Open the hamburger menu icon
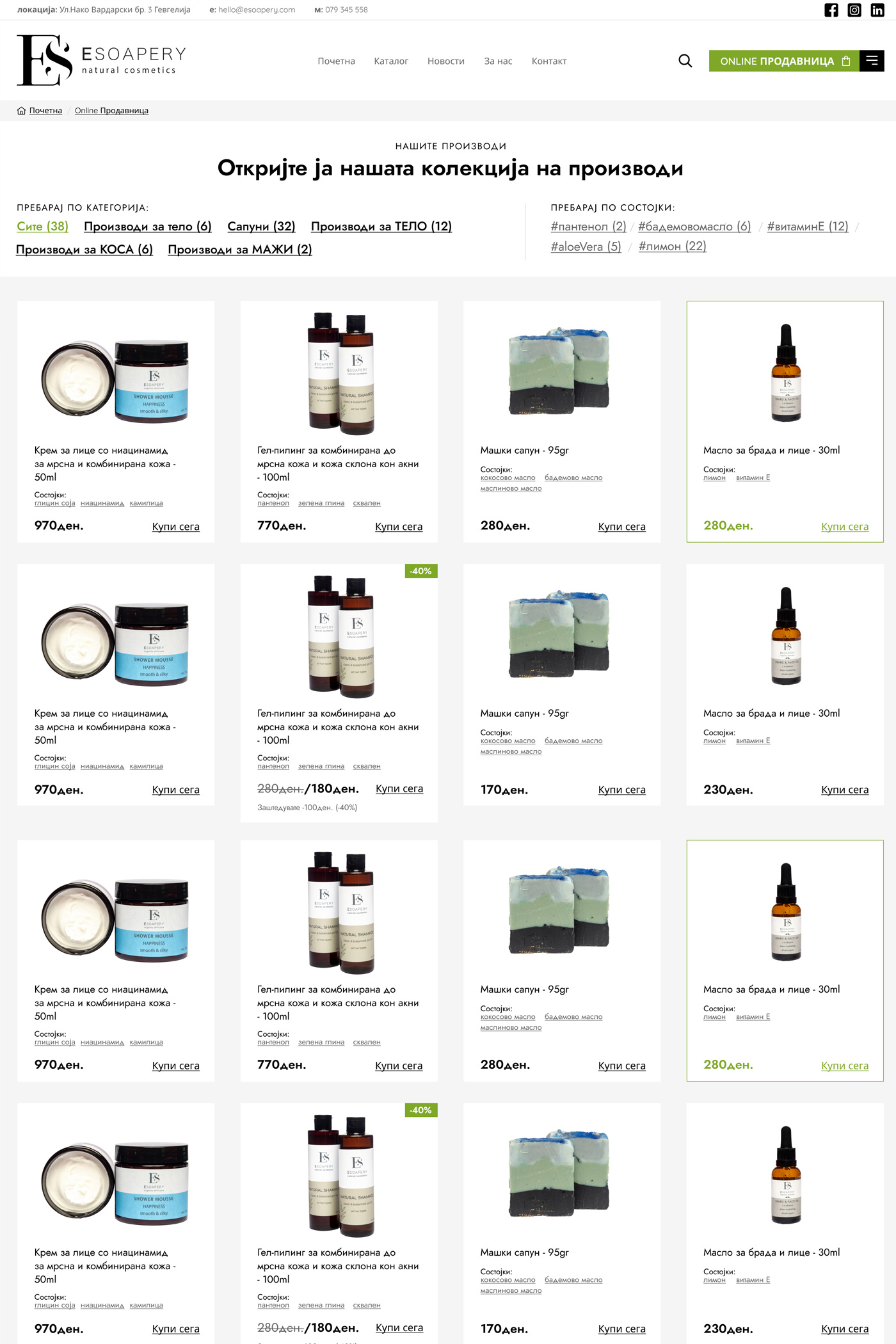 [x=872, y=61]
